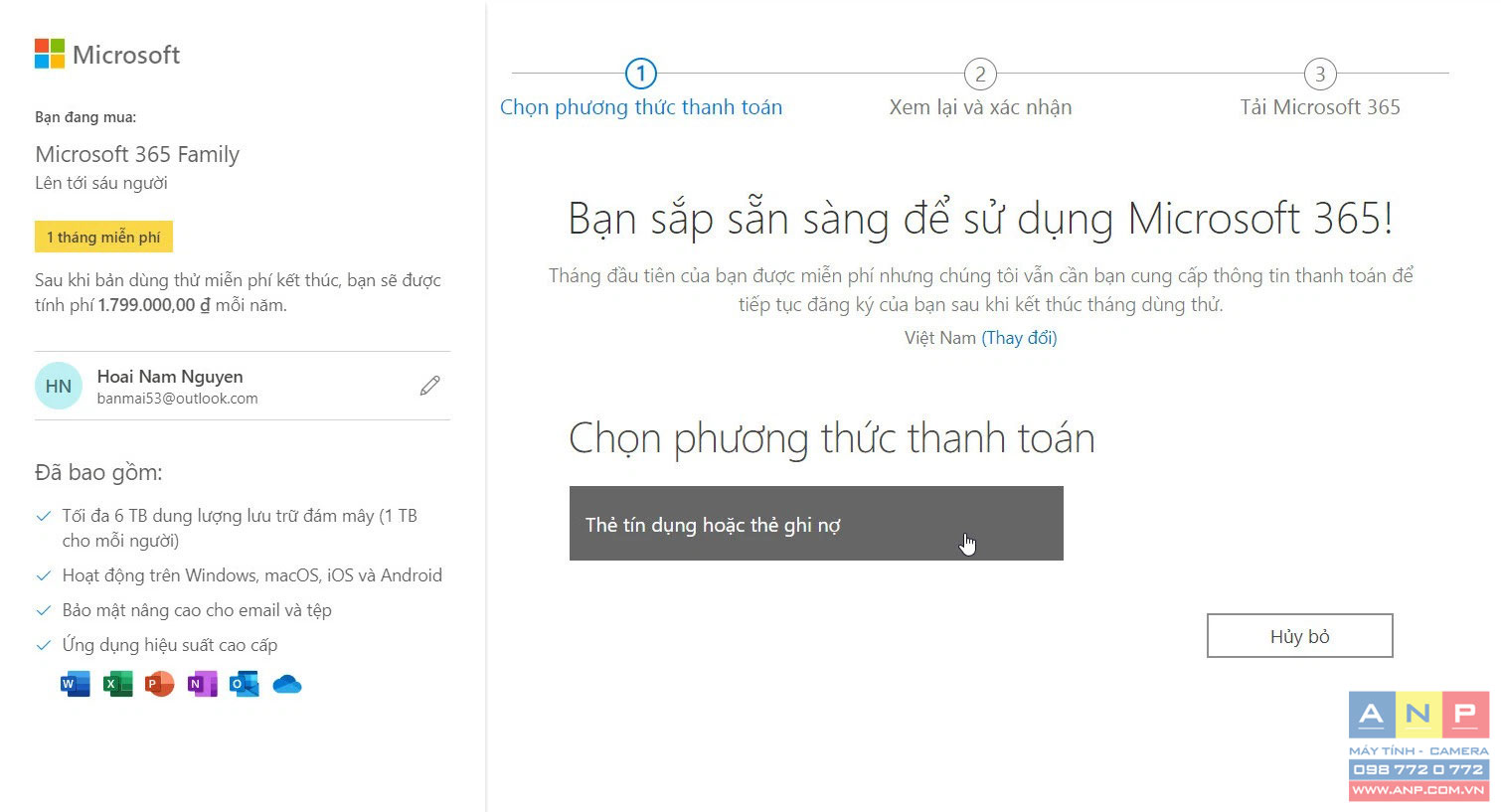Click 'Ứng dụng hiệu suất cao cấp' feature line
Screen dimensions: 1501x812
[x=170, y=645]
